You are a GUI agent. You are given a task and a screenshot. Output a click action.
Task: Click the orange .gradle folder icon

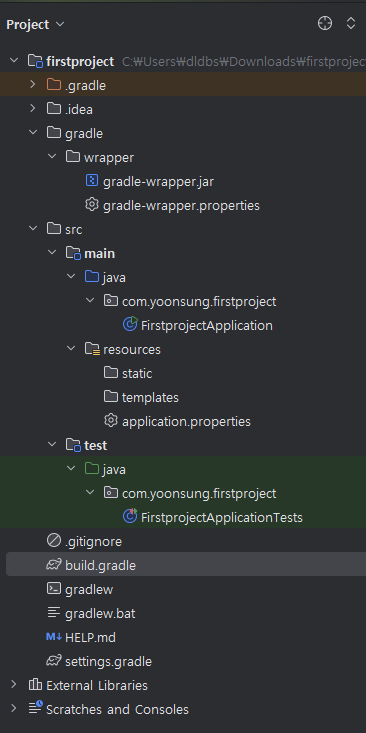click(x=54, y=85)
